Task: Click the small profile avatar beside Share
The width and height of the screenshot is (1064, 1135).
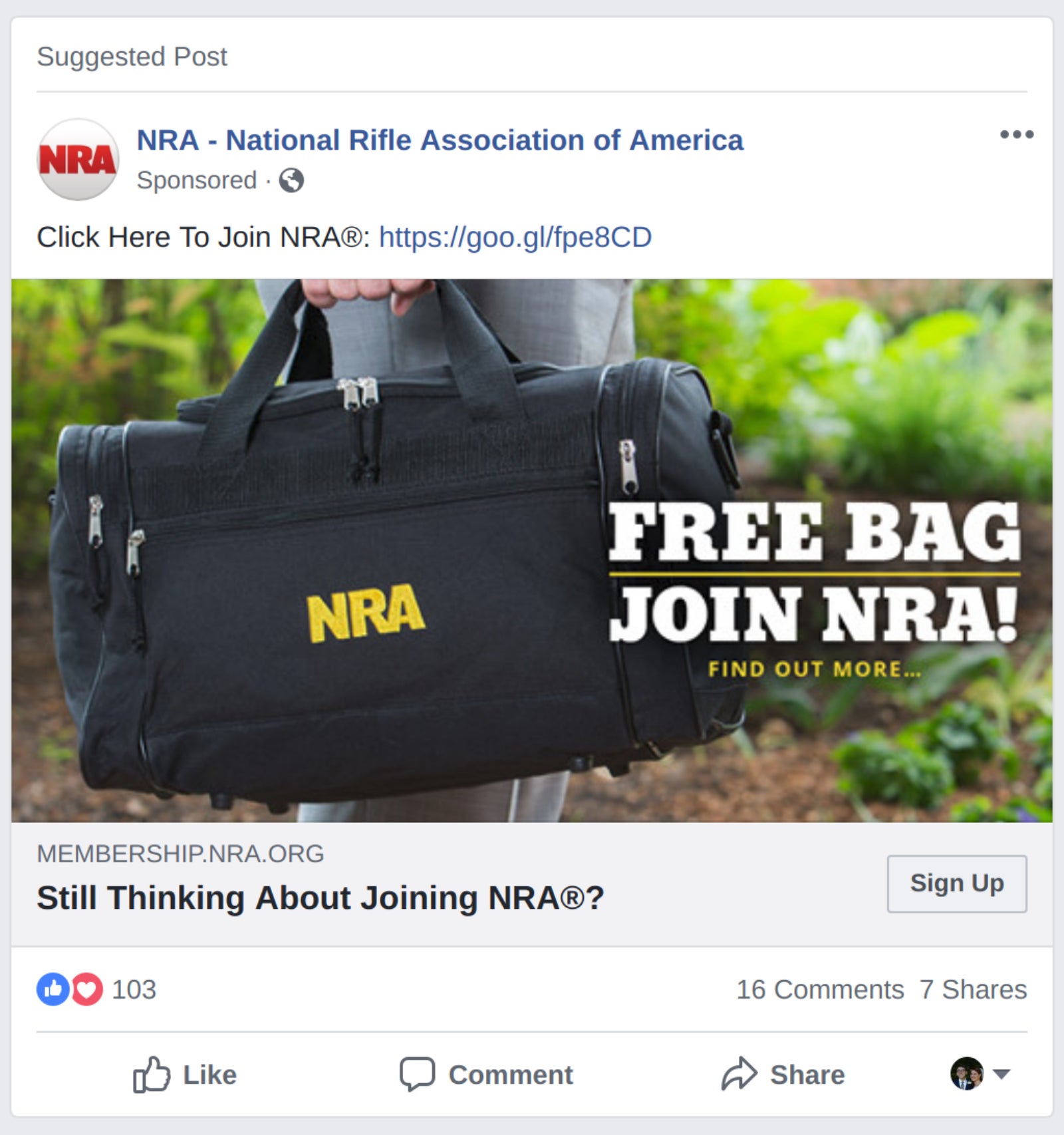Action: point(967,1073)
